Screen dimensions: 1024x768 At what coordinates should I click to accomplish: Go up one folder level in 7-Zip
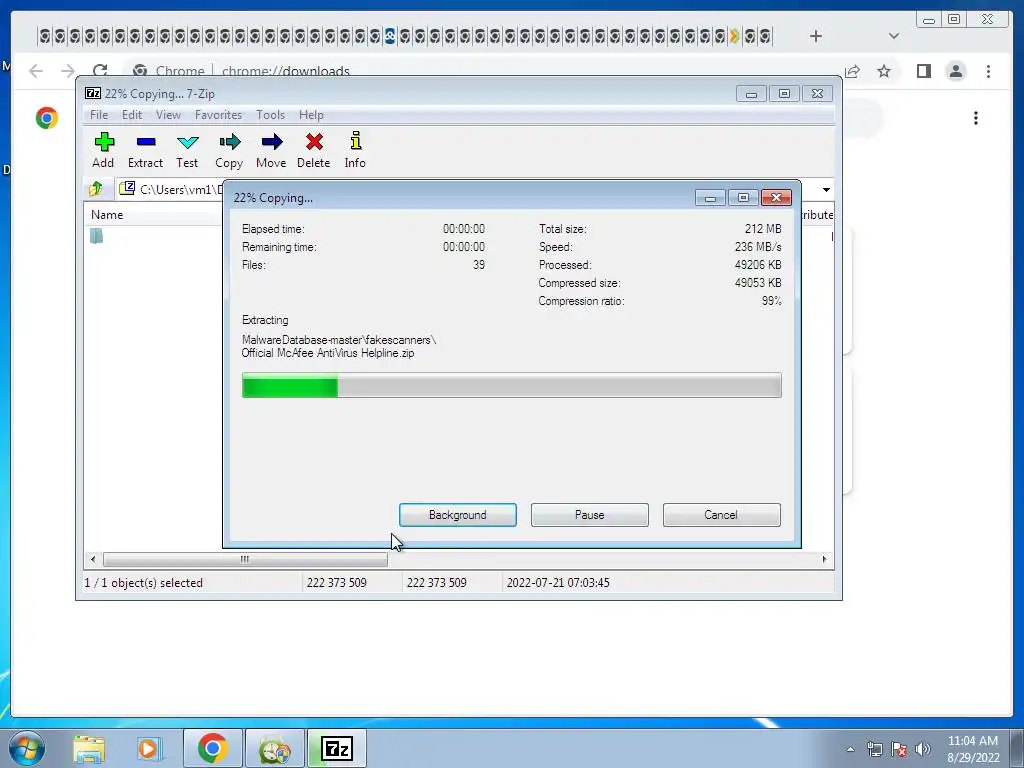[96, 189]
